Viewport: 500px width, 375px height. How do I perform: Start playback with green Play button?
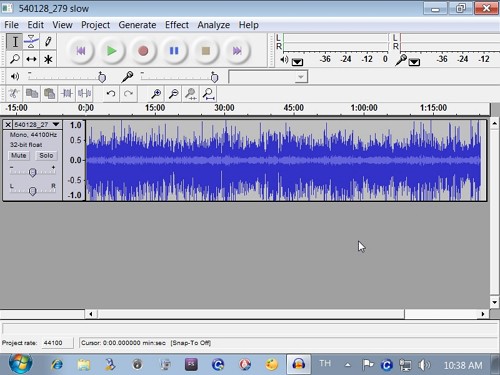pos(112,51)
